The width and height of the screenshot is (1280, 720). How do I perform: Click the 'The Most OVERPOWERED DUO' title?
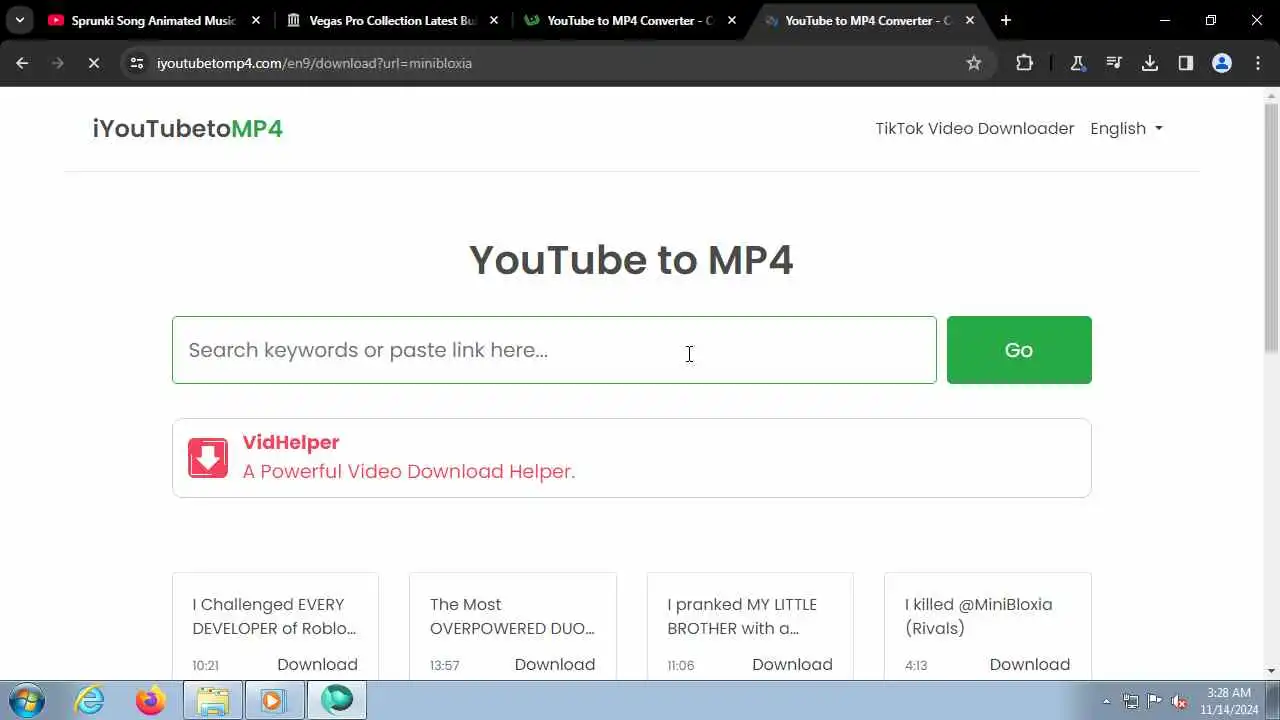click(512, 616)
